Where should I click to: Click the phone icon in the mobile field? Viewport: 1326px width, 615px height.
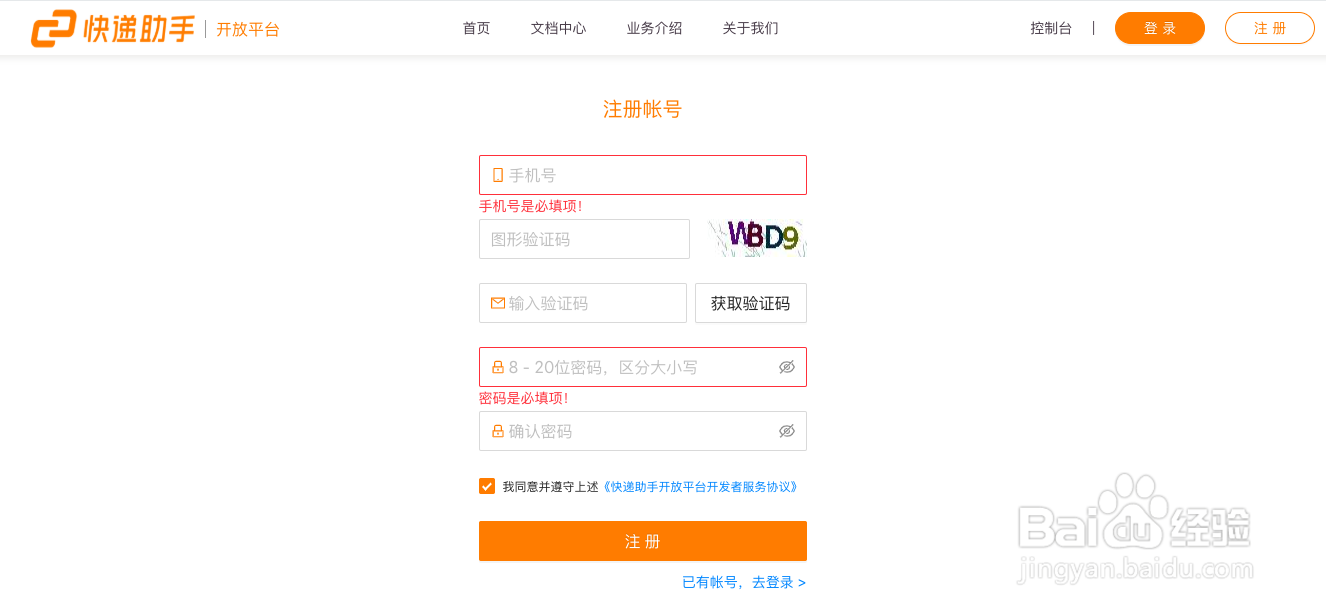[497, 174]
